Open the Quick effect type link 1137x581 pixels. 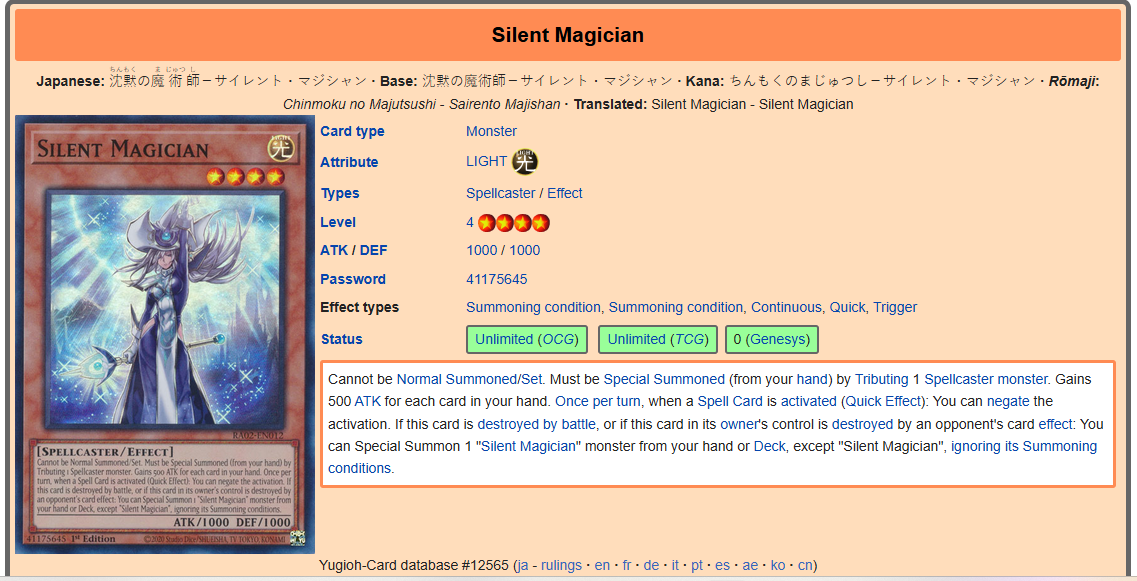pyautogui.click(x=847, y=308)
